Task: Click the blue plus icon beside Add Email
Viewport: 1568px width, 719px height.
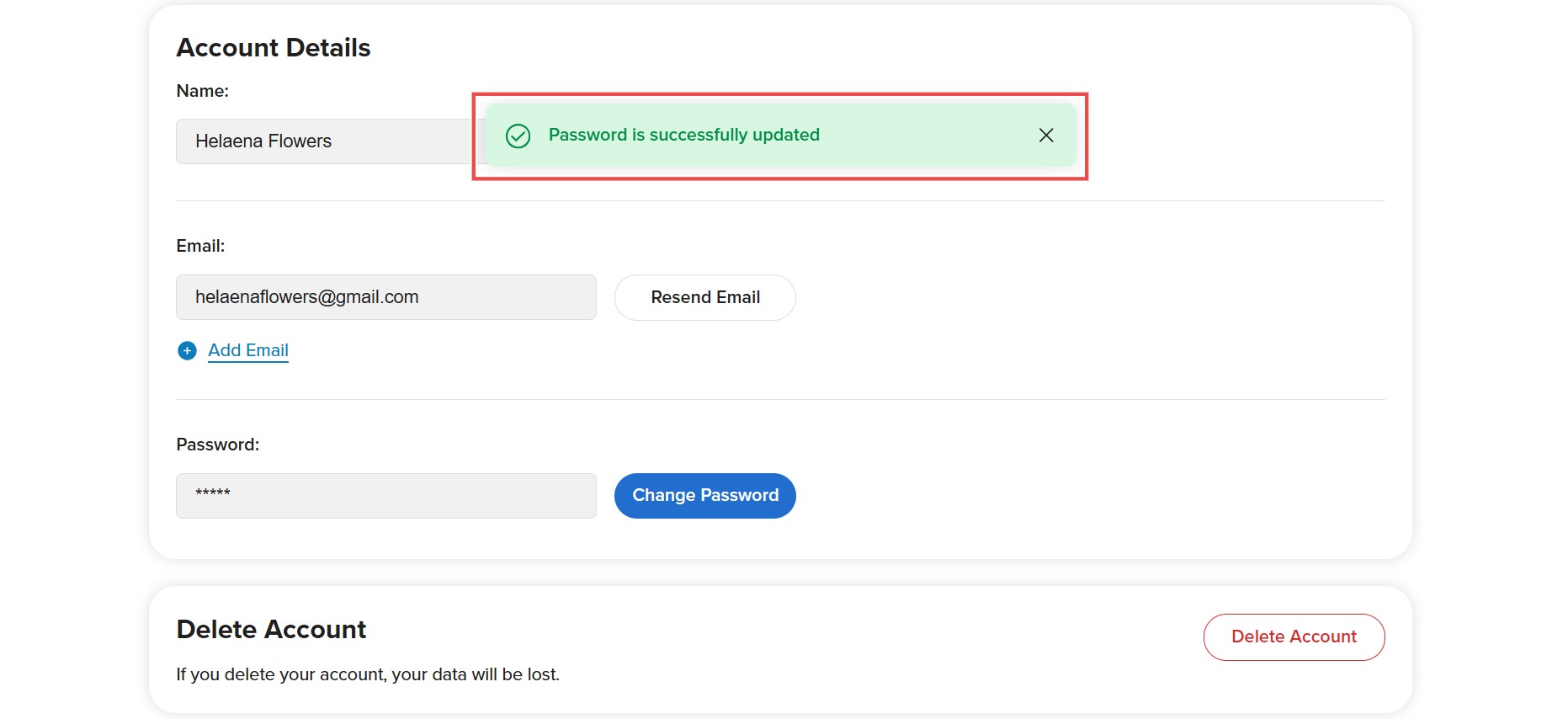Action: point(187,351)
